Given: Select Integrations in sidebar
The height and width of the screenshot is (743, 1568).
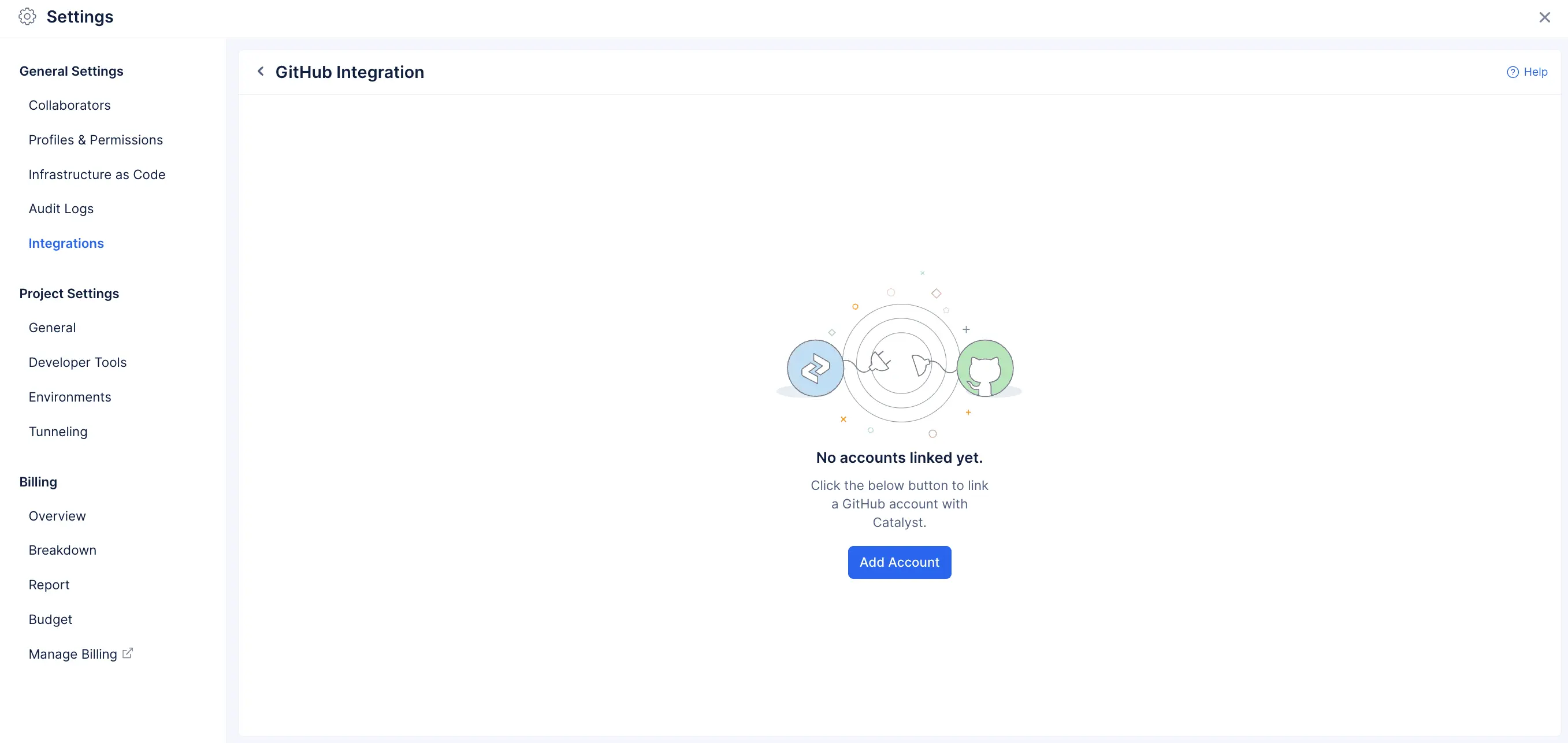Looking at the screenshot, I should pos(66,243).
